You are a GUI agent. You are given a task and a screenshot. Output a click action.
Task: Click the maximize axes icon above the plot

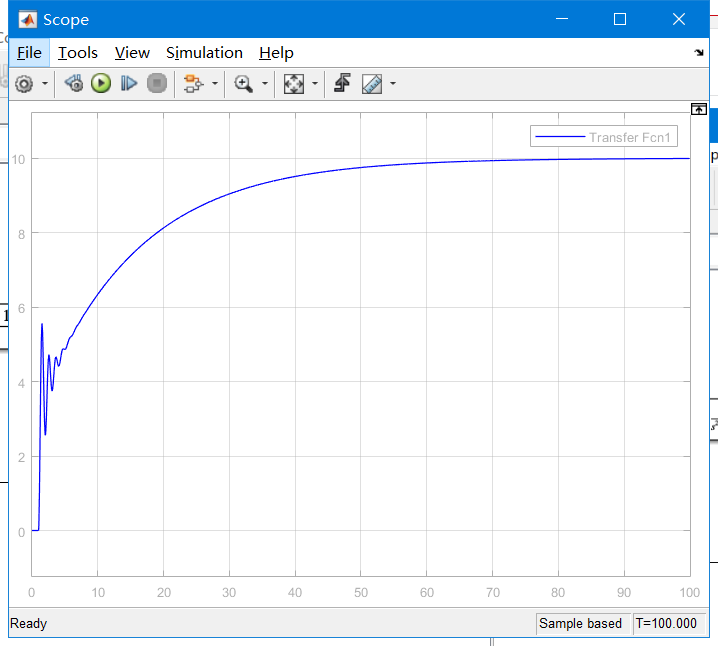[x=699, y=109]
